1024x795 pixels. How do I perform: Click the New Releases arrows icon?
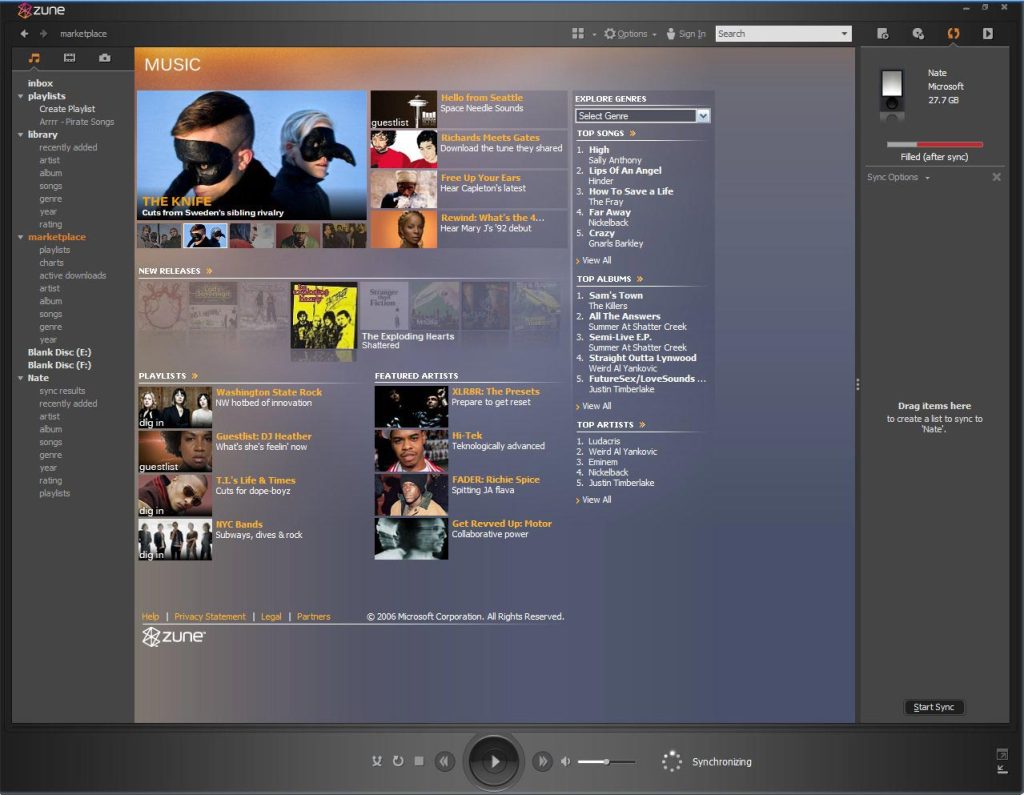209,270
